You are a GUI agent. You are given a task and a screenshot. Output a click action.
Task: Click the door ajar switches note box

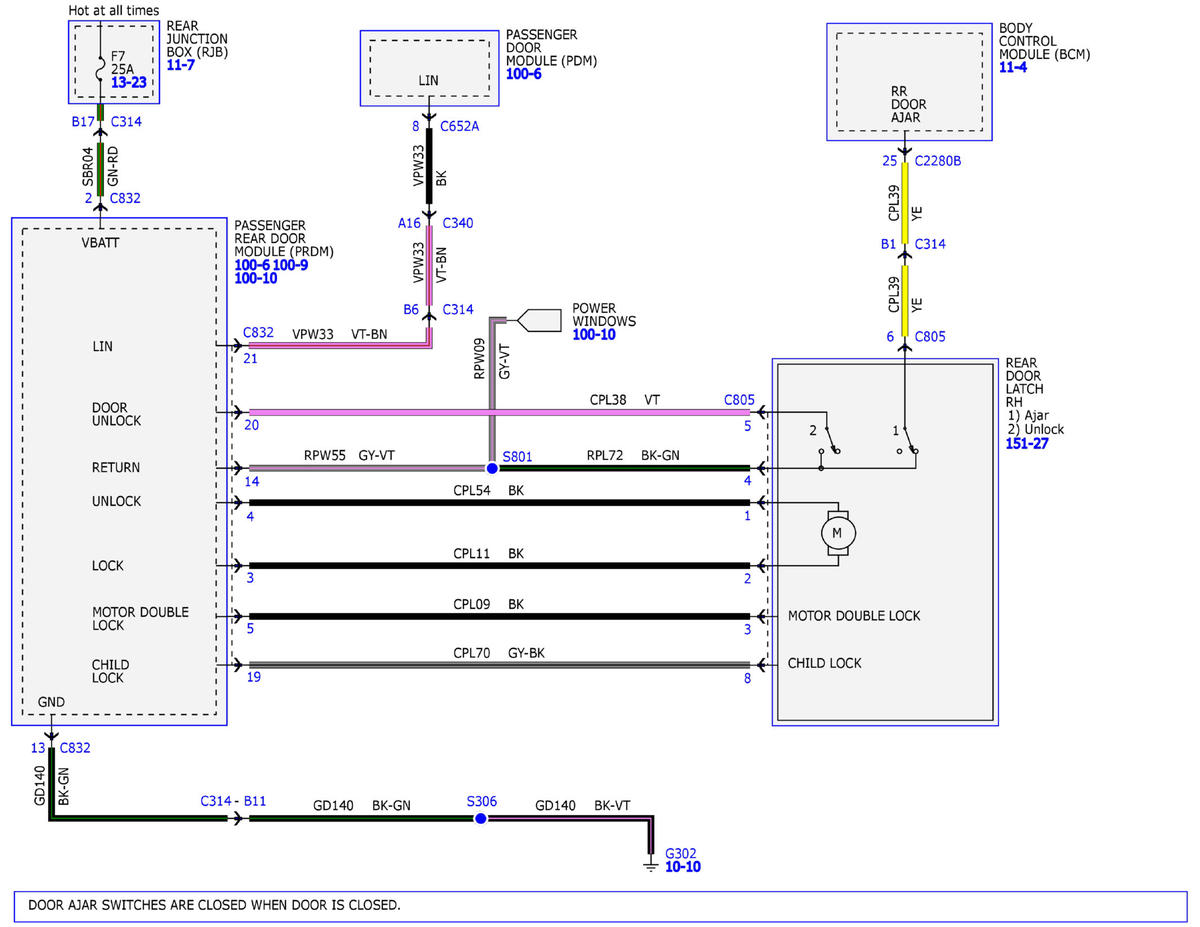600,906
